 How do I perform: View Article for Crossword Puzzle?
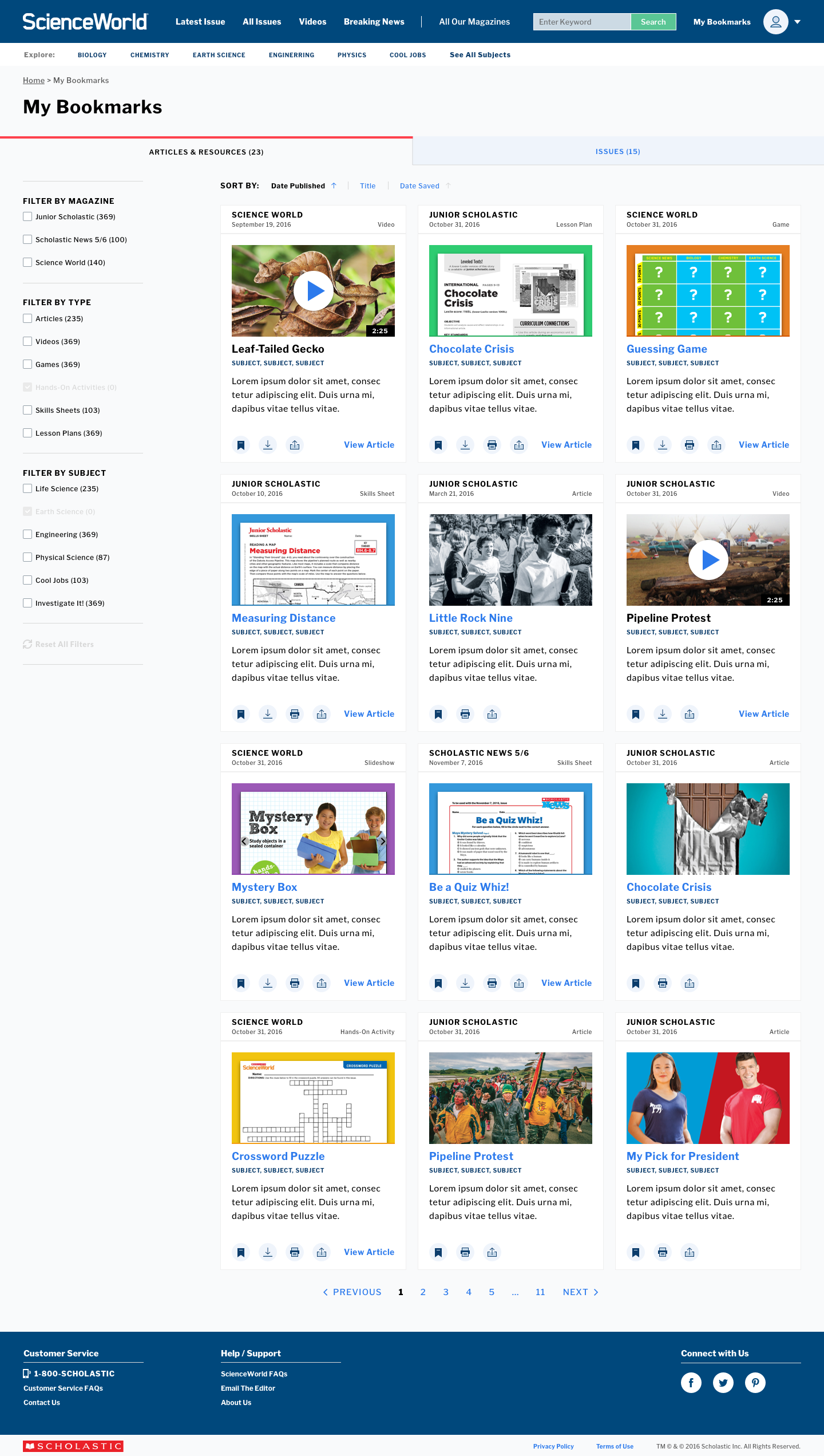coord(369,1252)
